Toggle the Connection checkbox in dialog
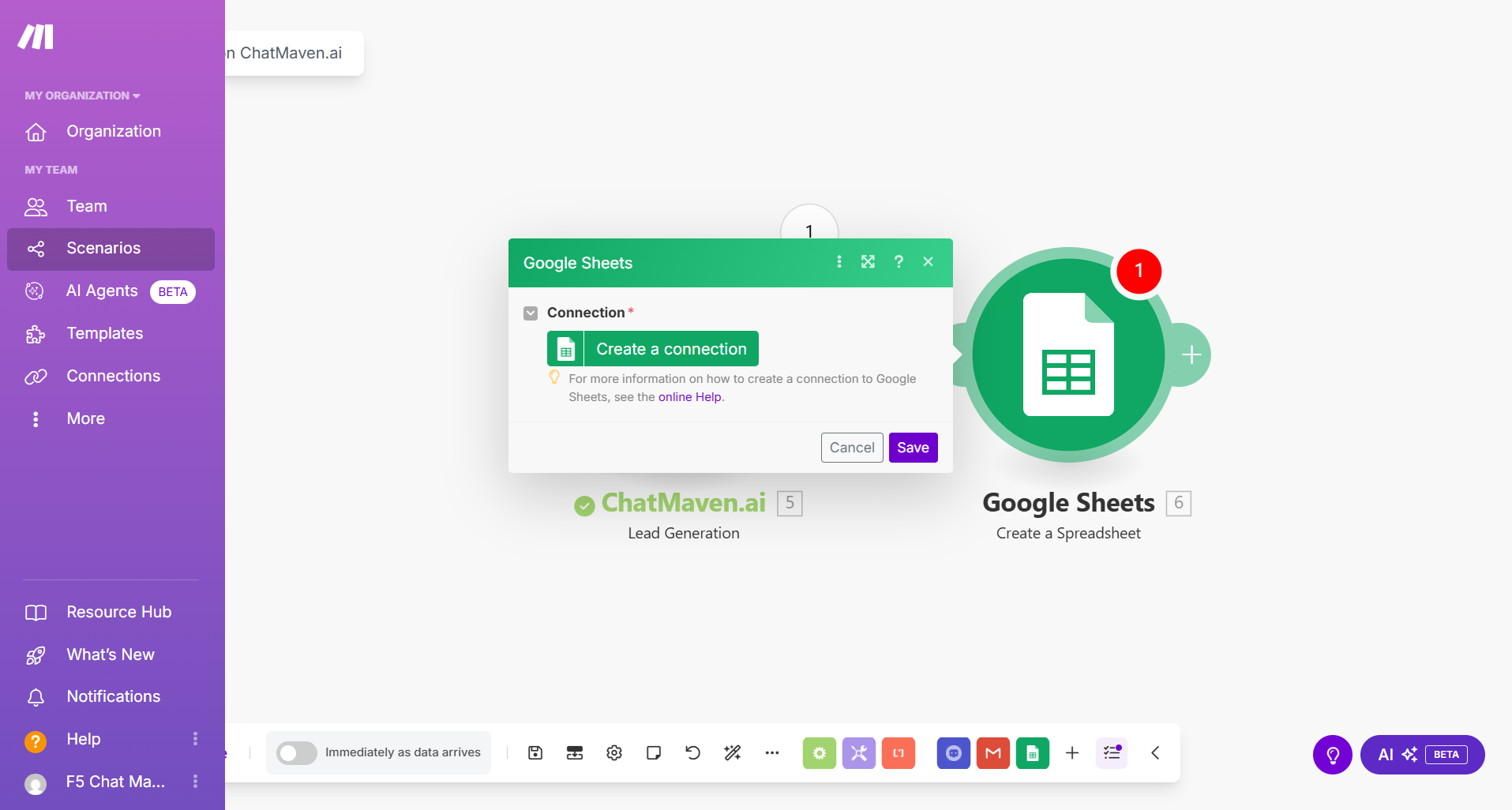The height and width of the screenshot is (810, 1512). click(531, 313)
